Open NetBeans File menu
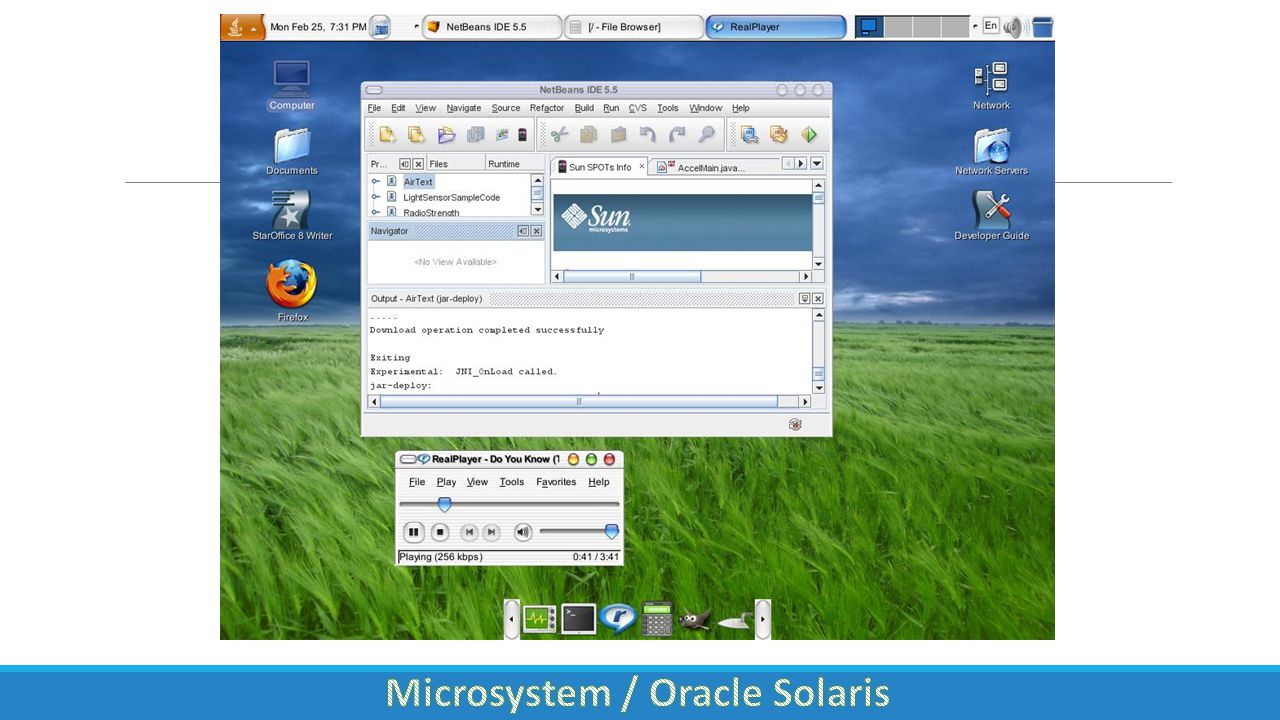1280x720 pixels. [x=374, y=108]
